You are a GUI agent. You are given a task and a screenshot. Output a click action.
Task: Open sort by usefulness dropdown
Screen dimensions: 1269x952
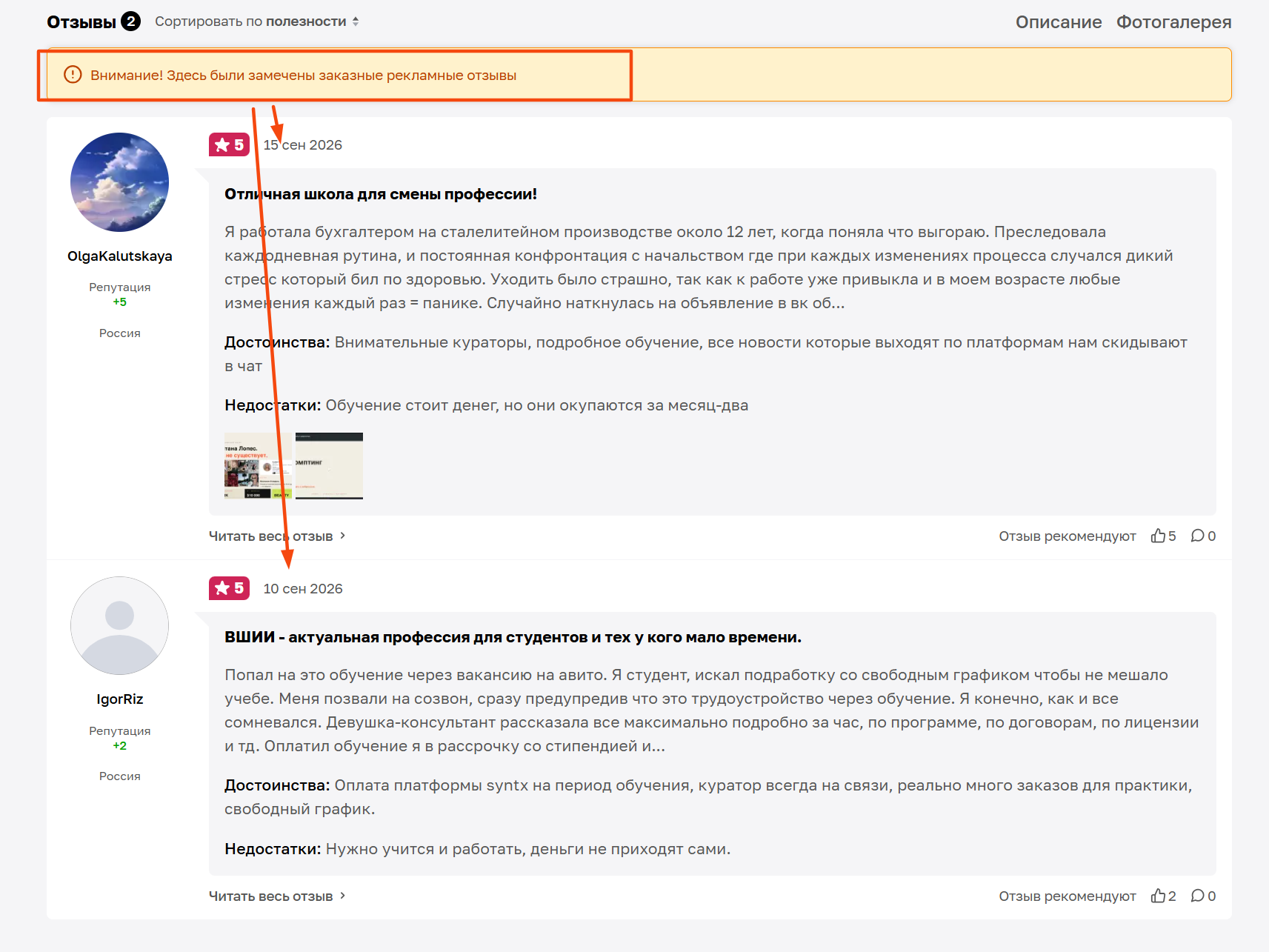click(x=257, y=21)
